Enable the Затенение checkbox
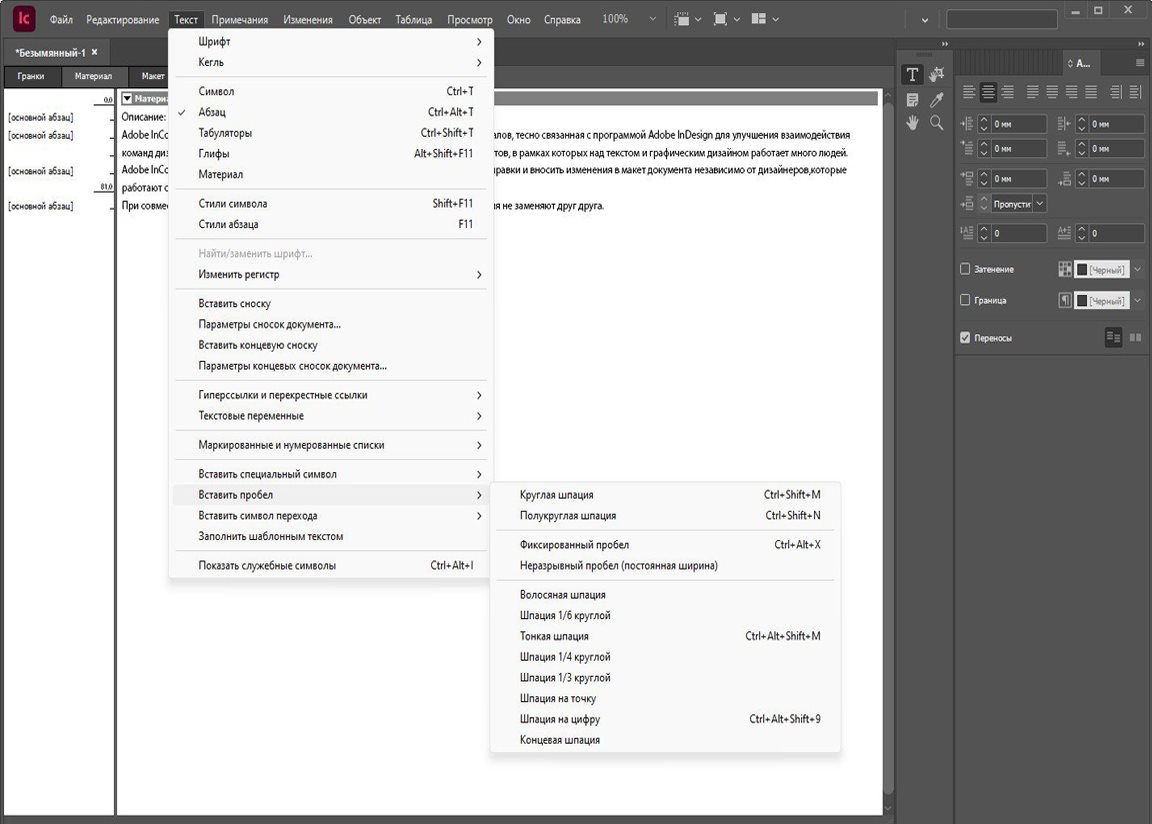Viewport: 1152px width, 824px height. (x=965, y=269)
